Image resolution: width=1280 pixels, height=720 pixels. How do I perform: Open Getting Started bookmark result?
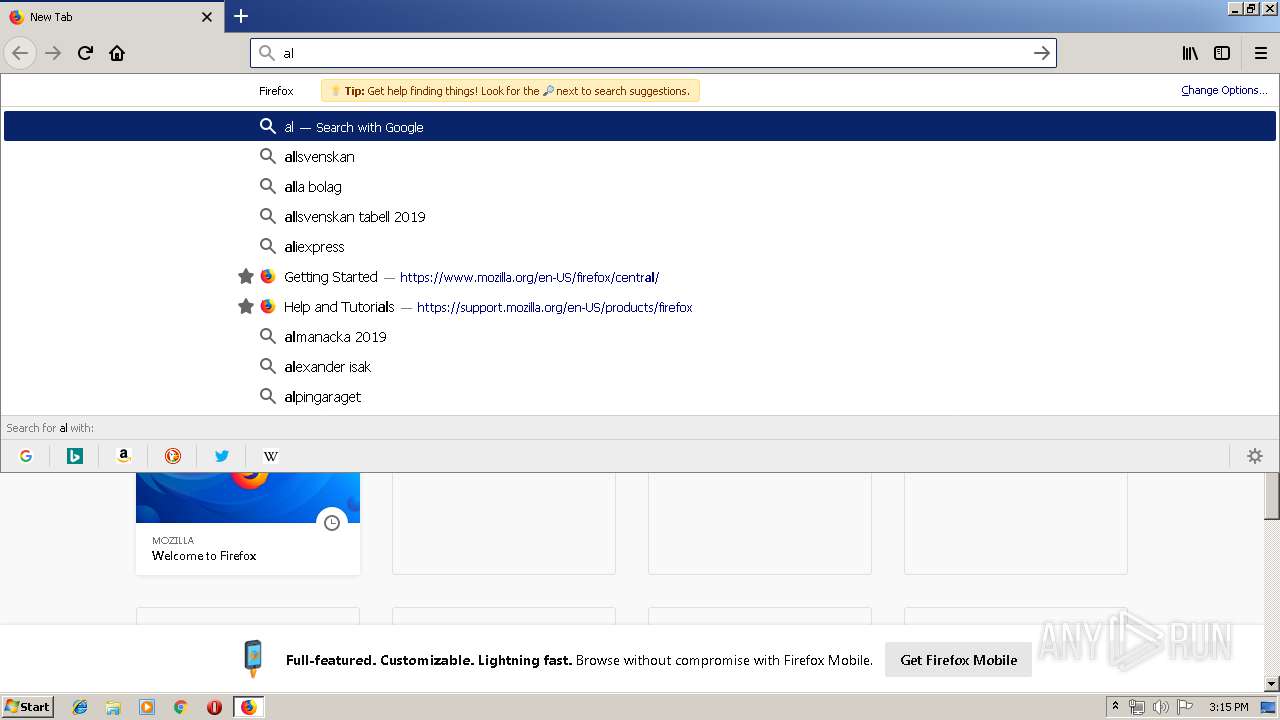(640, 276)
